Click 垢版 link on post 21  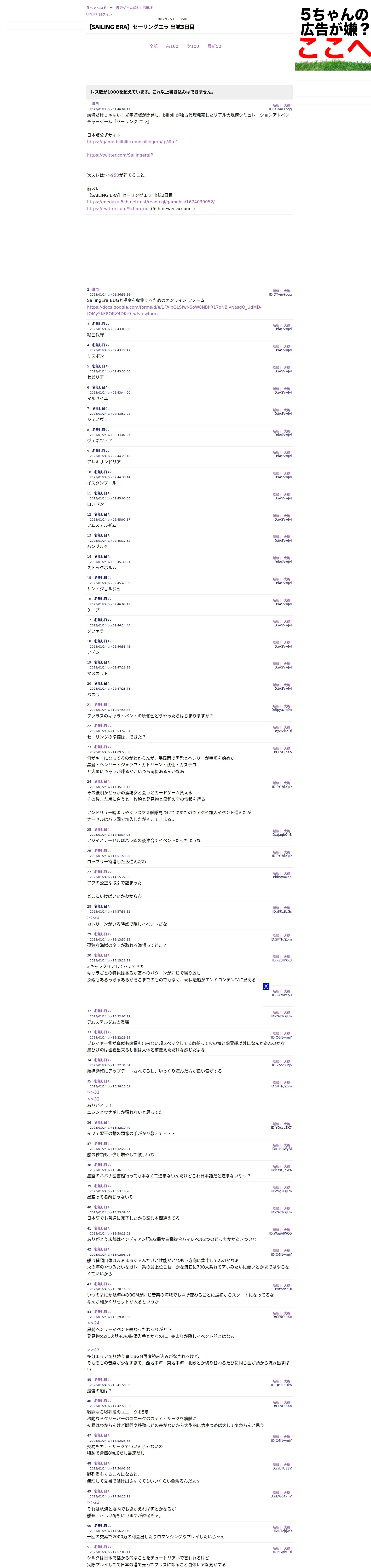pos(276,706)
